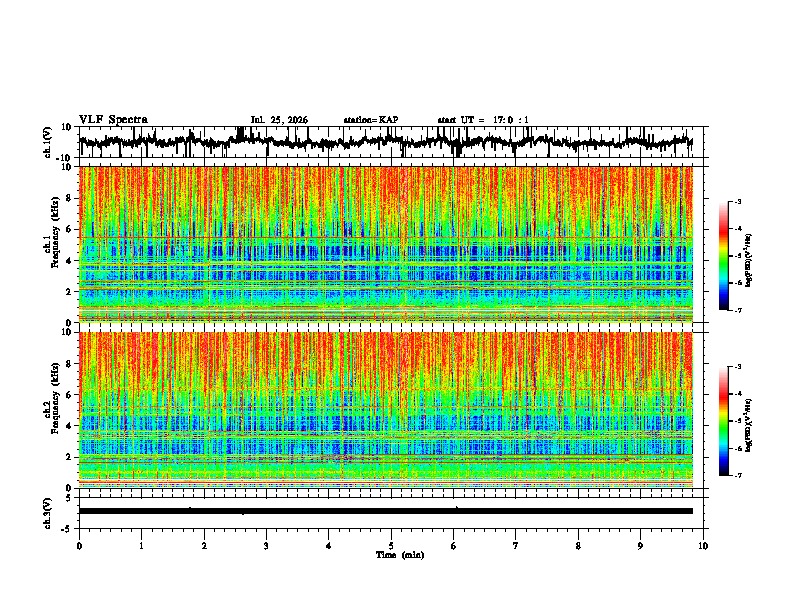Screen dimensions: 792x612
Task: Click time axis tick label "4"
Action: pyautogui.click(x=329, y=546)
